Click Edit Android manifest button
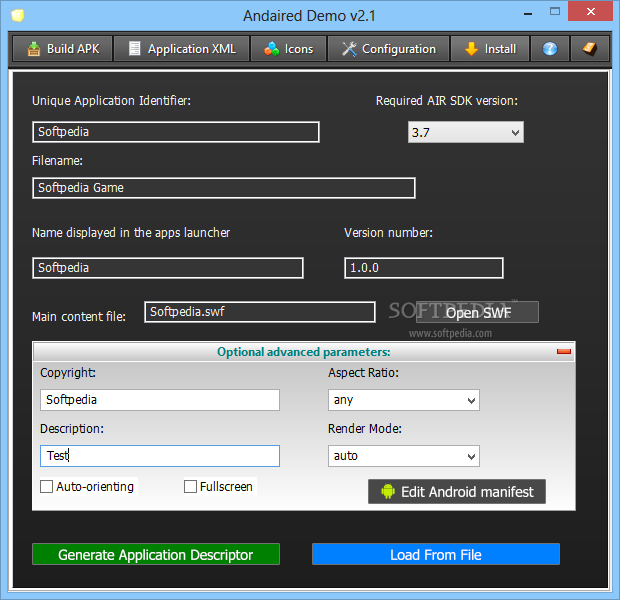This screenshot has width=620, height=600. pos(457,492)
